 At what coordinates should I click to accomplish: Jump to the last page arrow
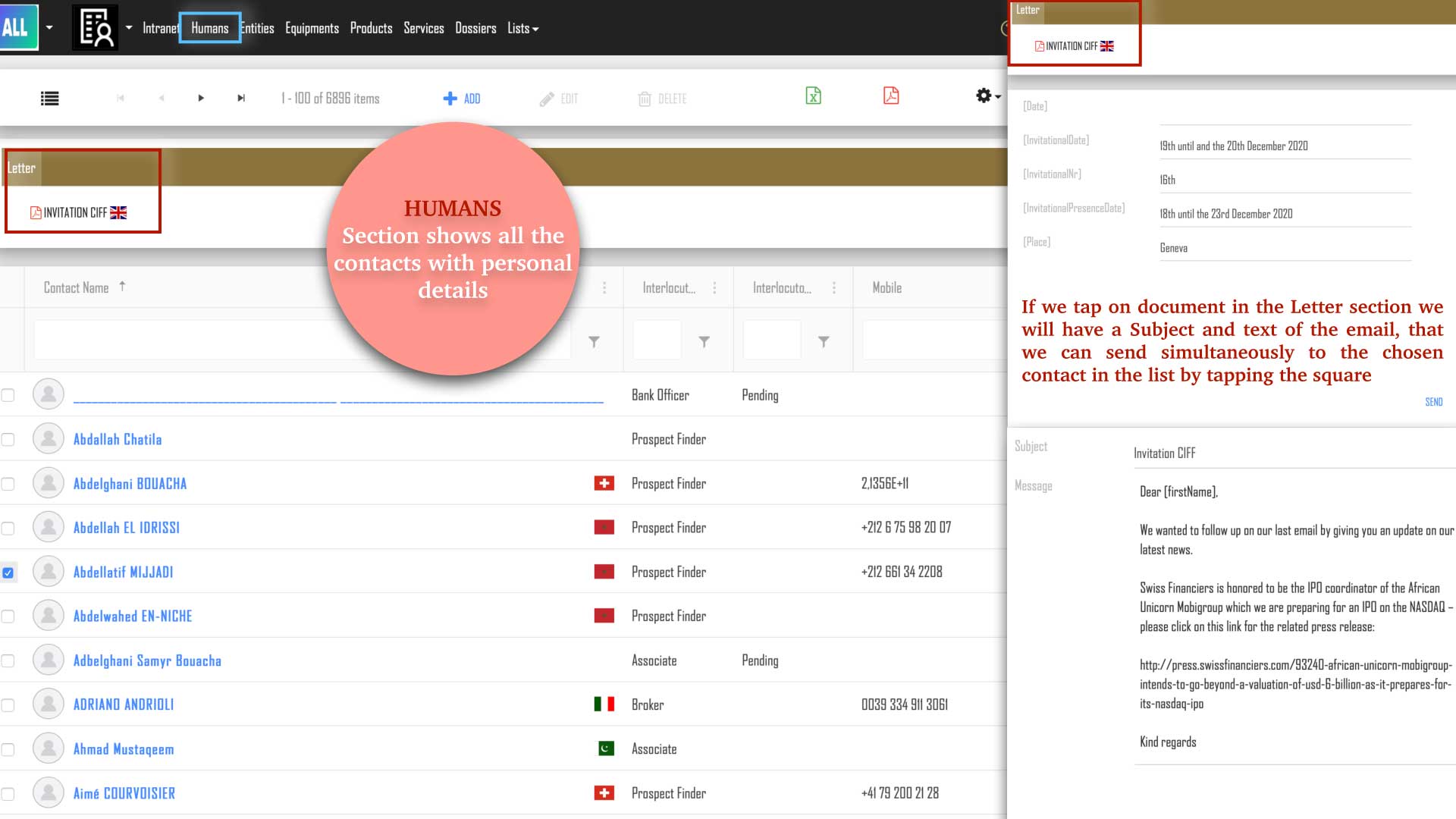point(241,99)
